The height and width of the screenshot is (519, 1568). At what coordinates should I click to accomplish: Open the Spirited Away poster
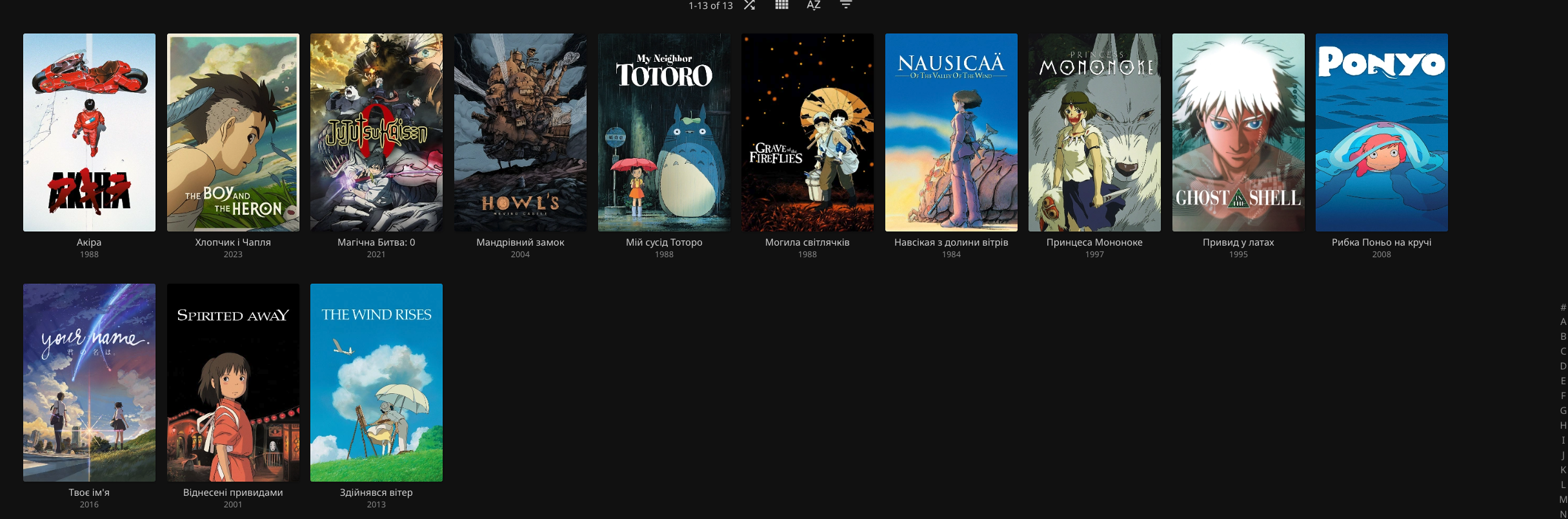pyautogui.click(x=233, y=382)
